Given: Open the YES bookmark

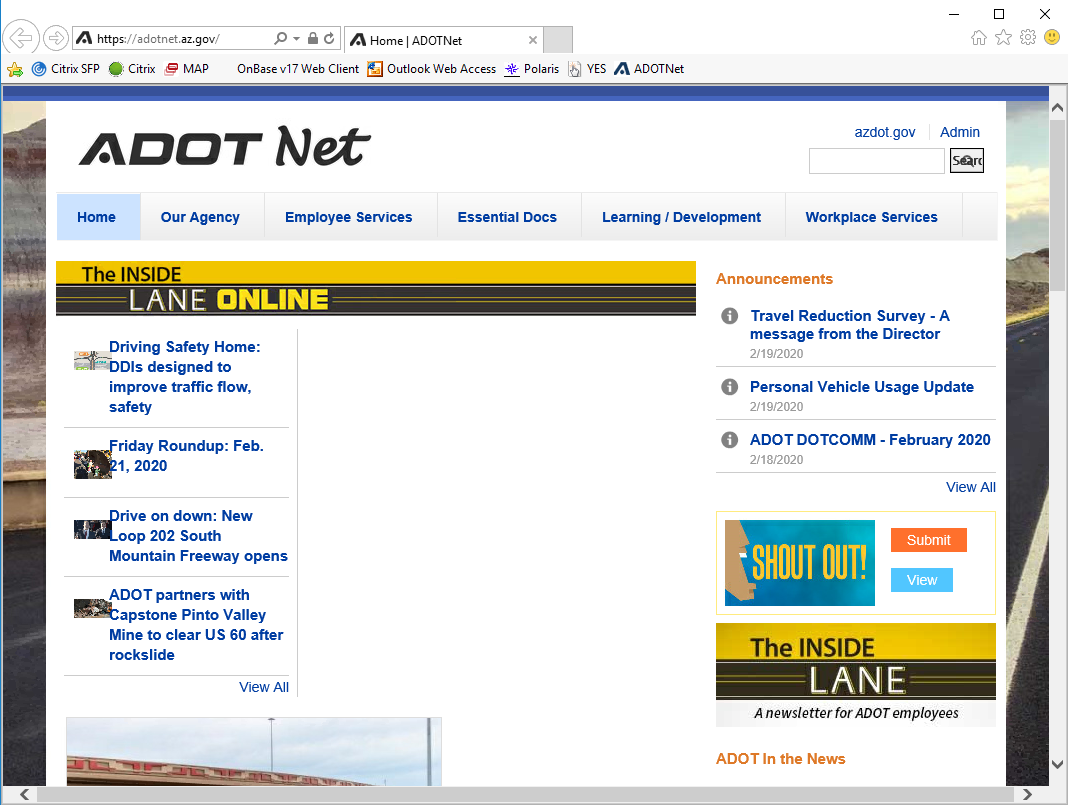Looking at the screenshot, I should pos(587,69).
